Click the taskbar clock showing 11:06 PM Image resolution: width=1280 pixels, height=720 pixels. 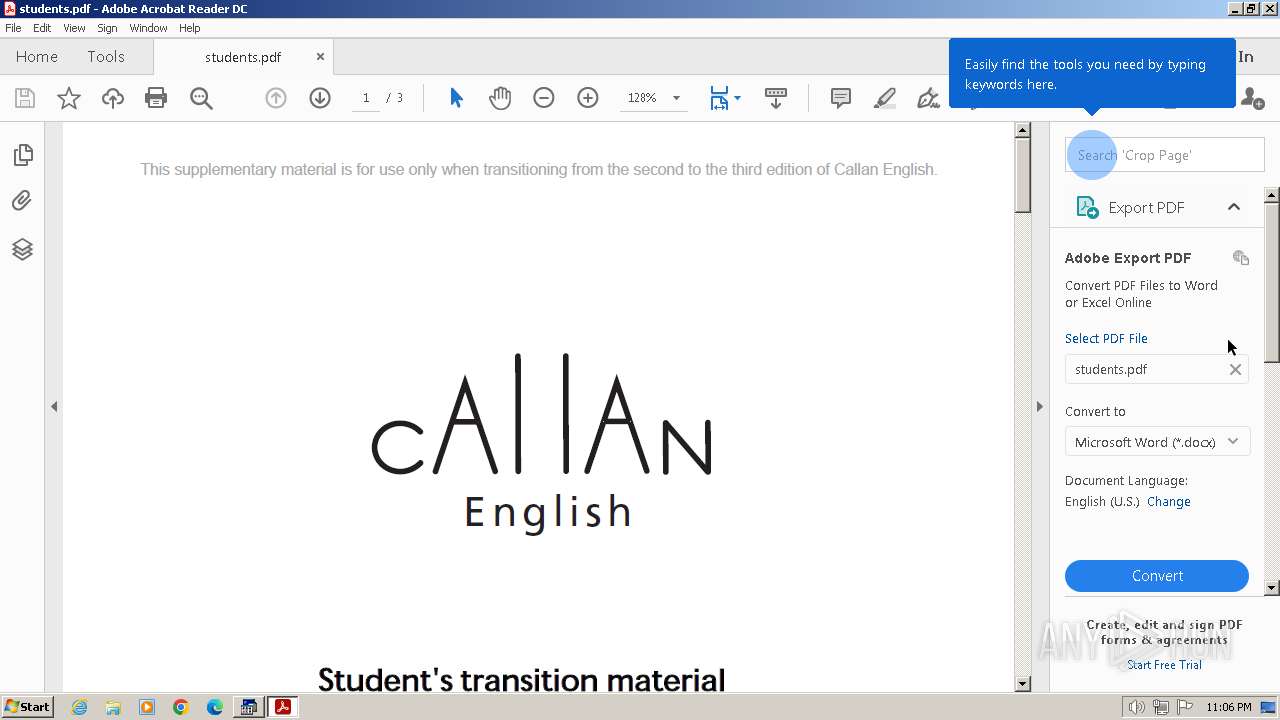(1229, 707)
